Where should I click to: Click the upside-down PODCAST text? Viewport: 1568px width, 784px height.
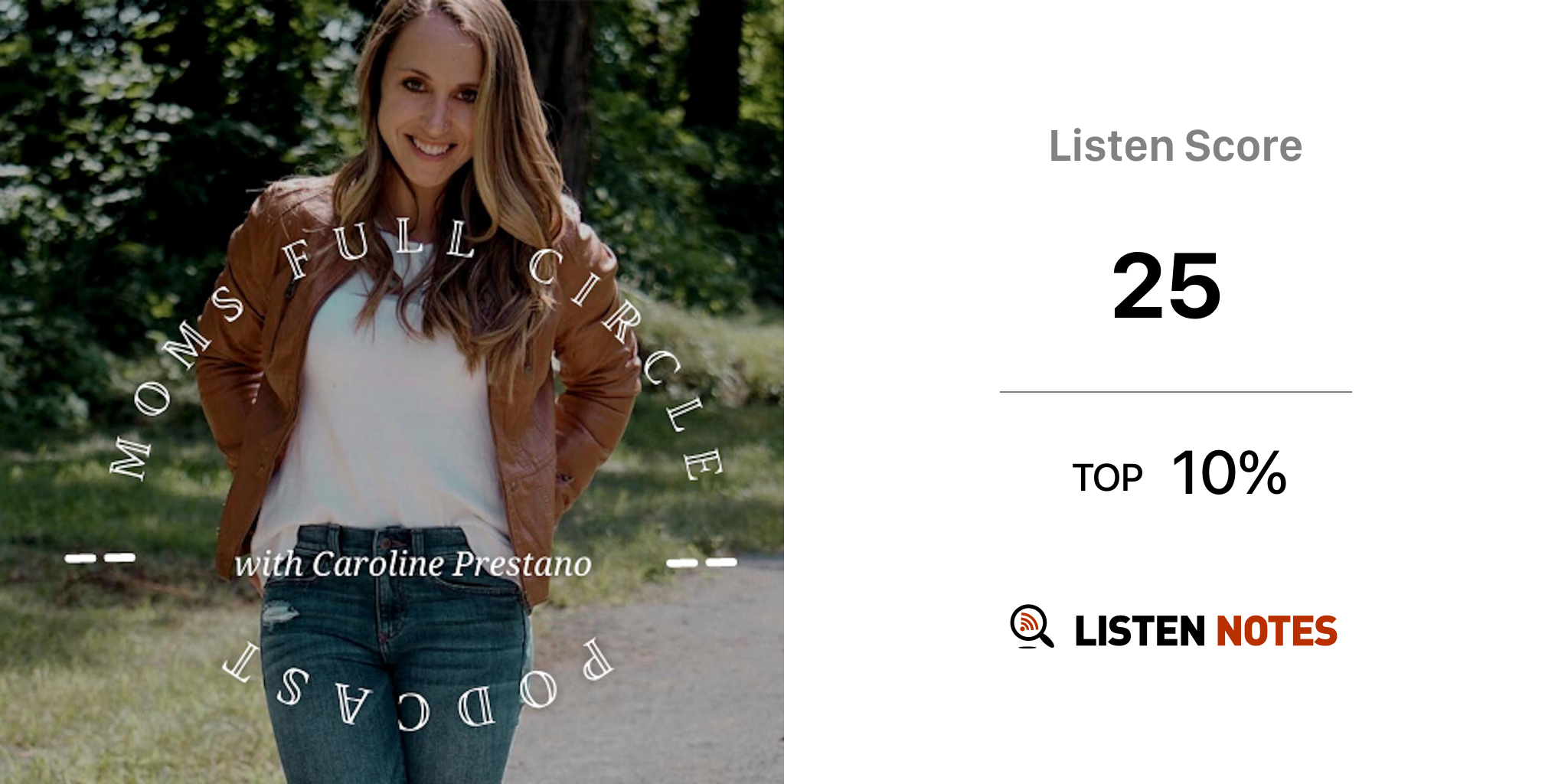pos(417,687)
